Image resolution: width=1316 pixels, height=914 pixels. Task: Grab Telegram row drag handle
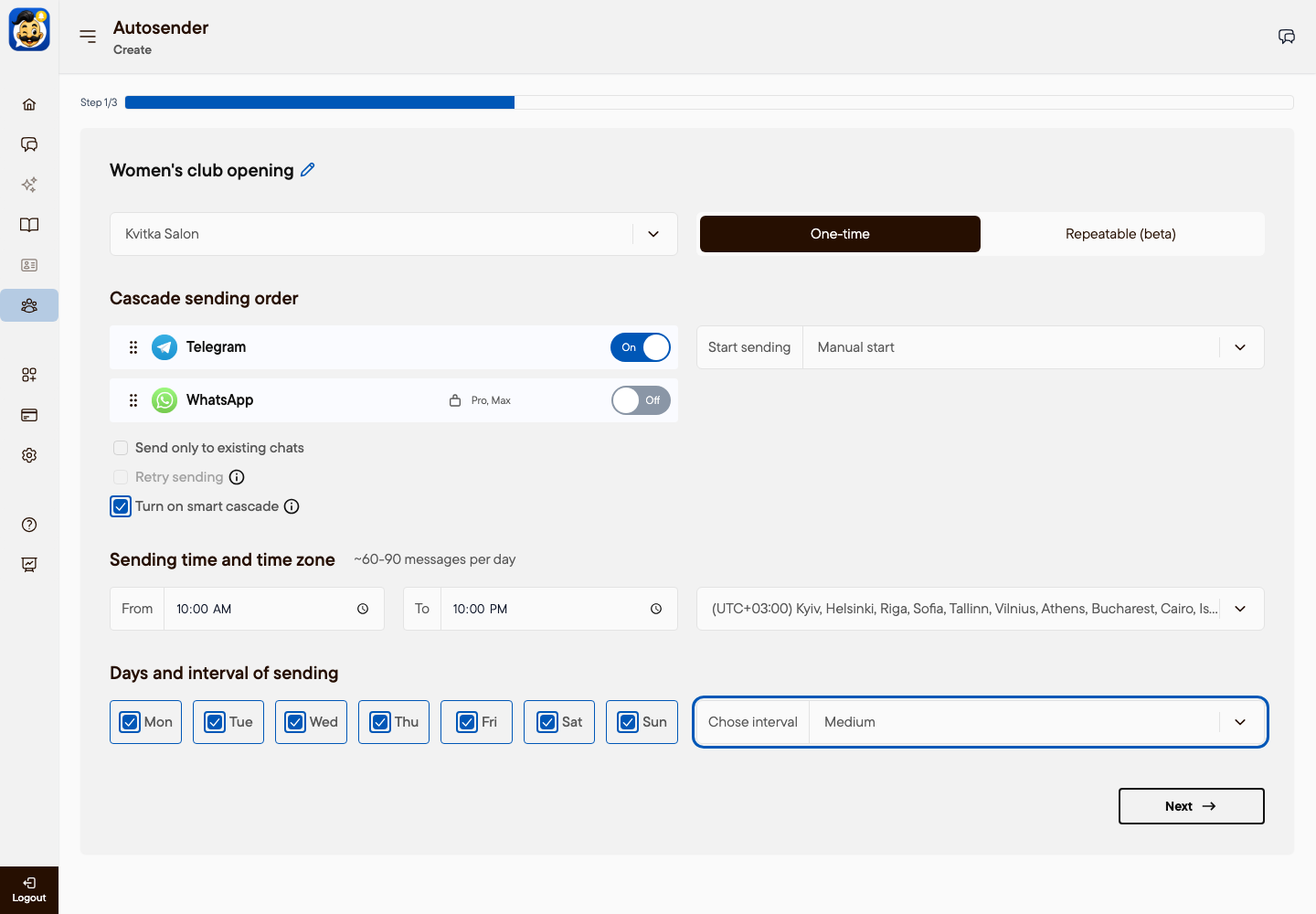133,347
